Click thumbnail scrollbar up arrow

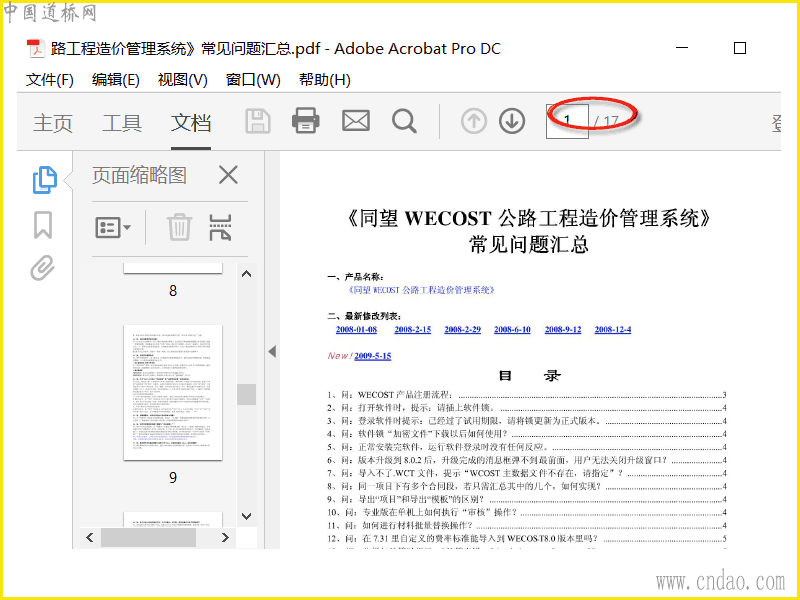pyautogui.click(x=246, y=274)
